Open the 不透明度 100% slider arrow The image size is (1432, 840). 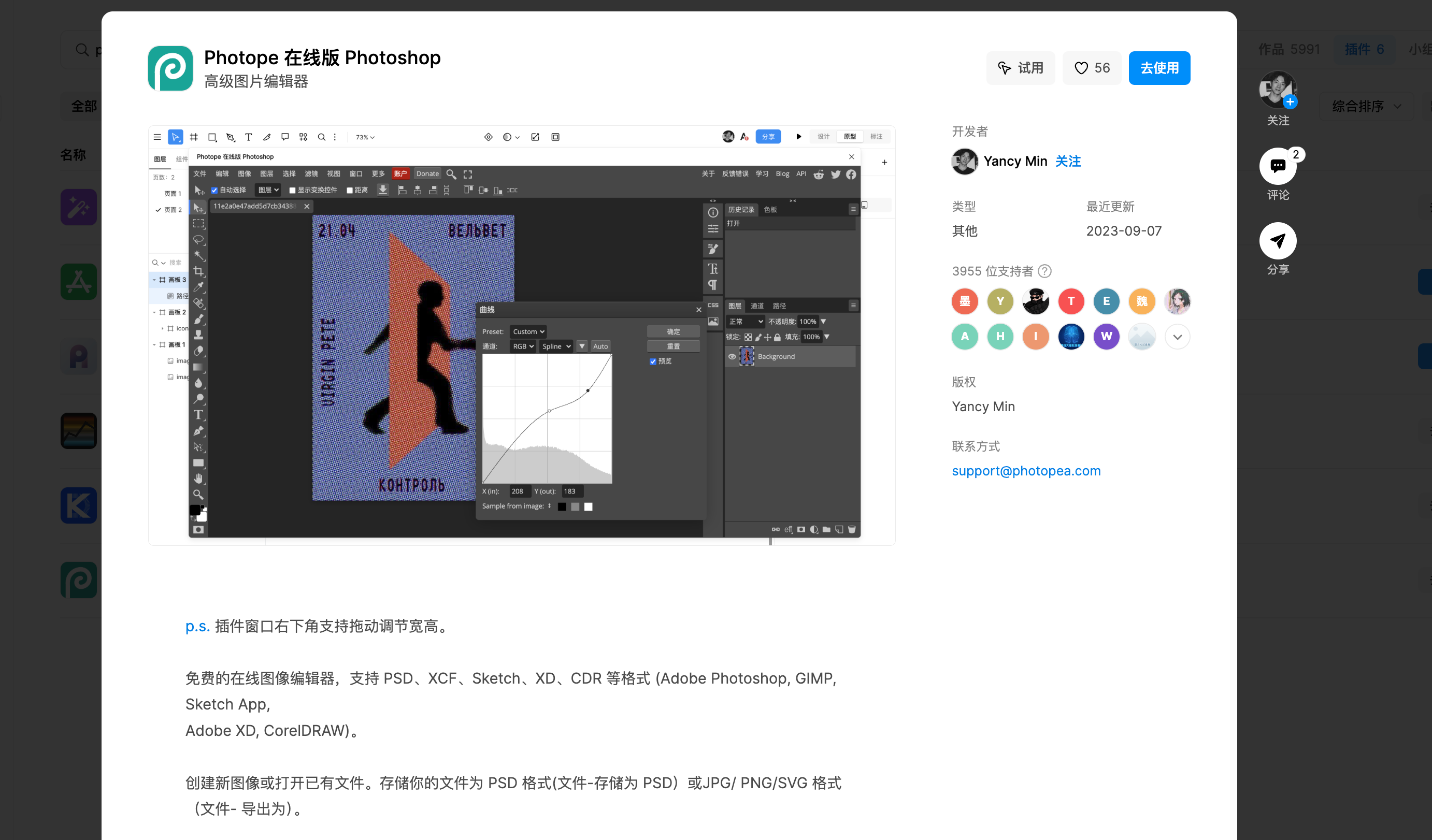[x=823, y=322]
